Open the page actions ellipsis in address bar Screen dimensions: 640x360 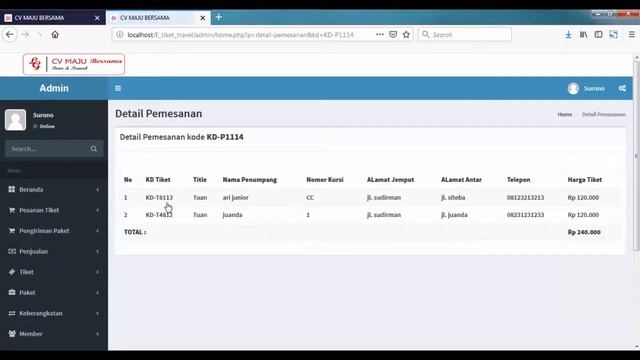(380, 35)
